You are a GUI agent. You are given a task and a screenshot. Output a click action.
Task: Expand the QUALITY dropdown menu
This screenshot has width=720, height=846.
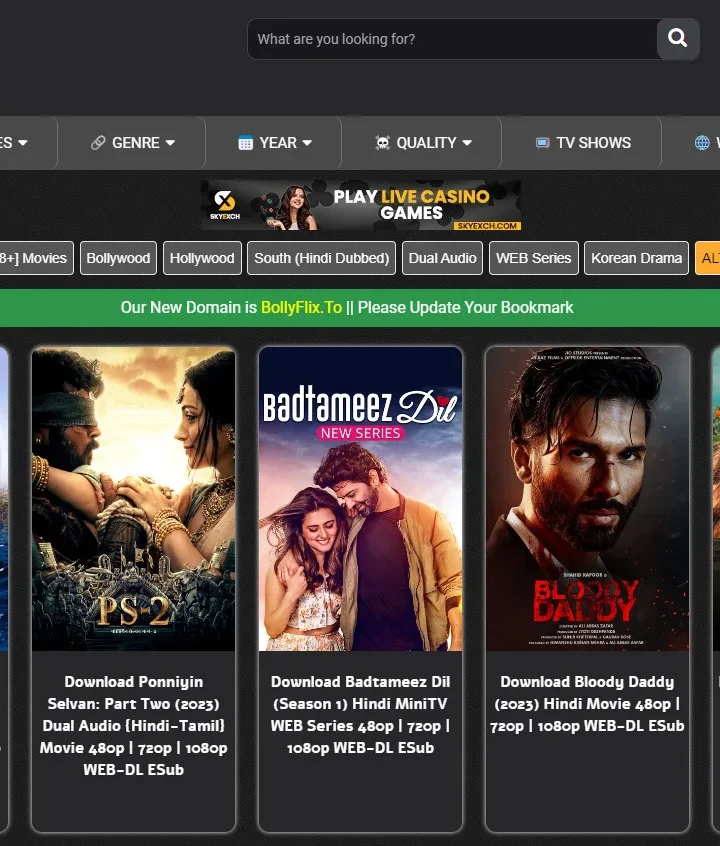[x=422, y=143]
